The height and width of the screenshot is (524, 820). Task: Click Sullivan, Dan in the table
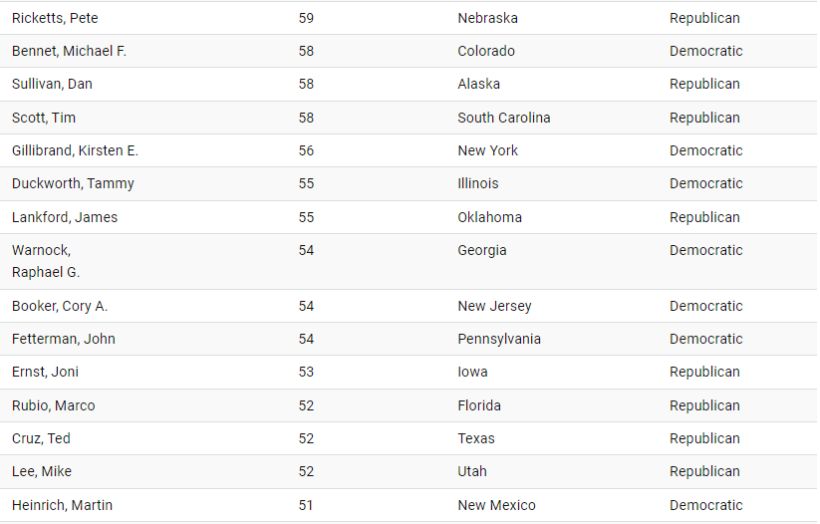pyautogui.click(x=52, y=84)
